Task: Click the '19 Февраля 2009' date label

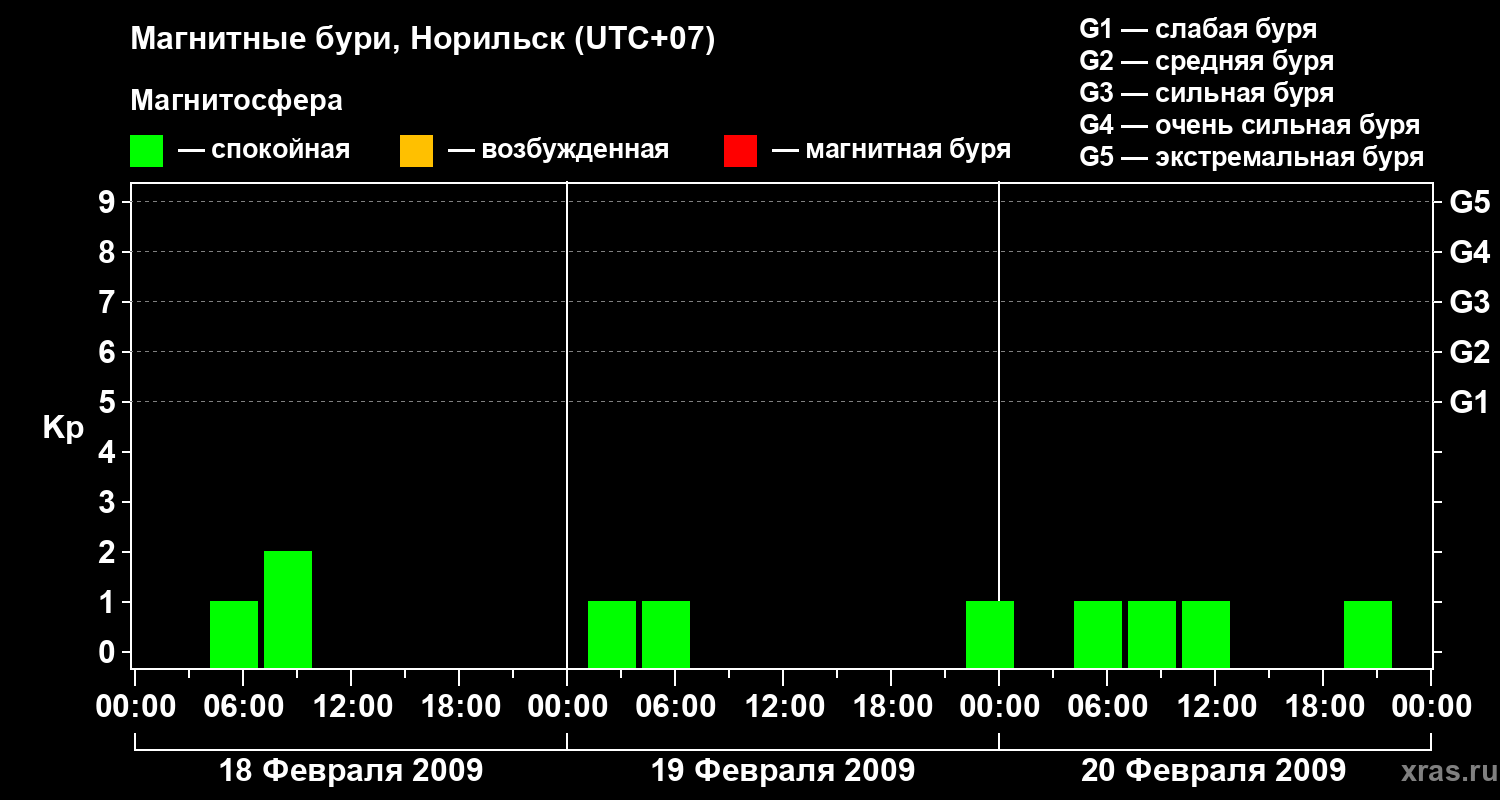Action: point(783,771)
